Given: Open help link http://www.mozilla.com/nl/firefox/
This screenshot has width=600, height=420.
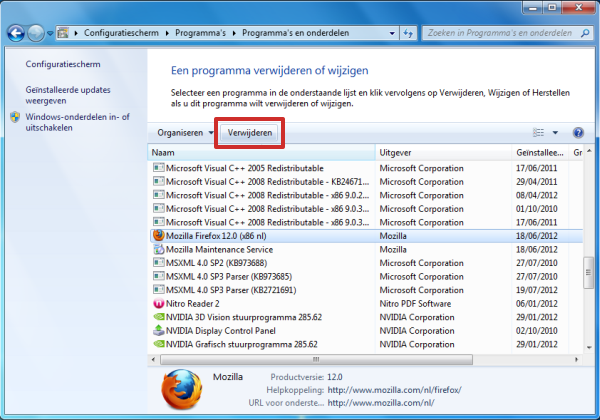Looking at the screenshot, I should pos(394,390).
